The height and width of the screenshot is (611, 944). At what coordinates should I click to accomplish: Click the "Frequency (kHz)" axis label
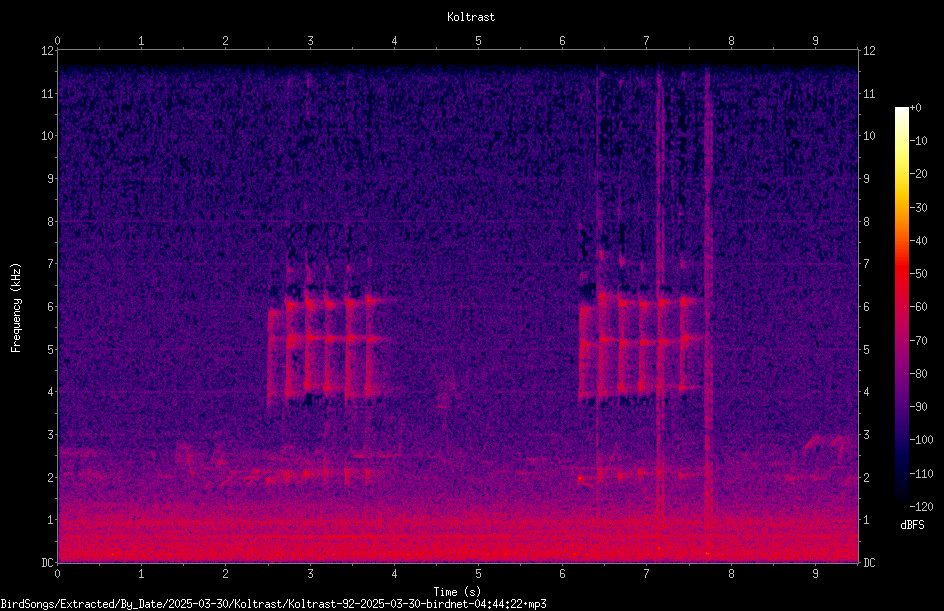tap(16, 308)
